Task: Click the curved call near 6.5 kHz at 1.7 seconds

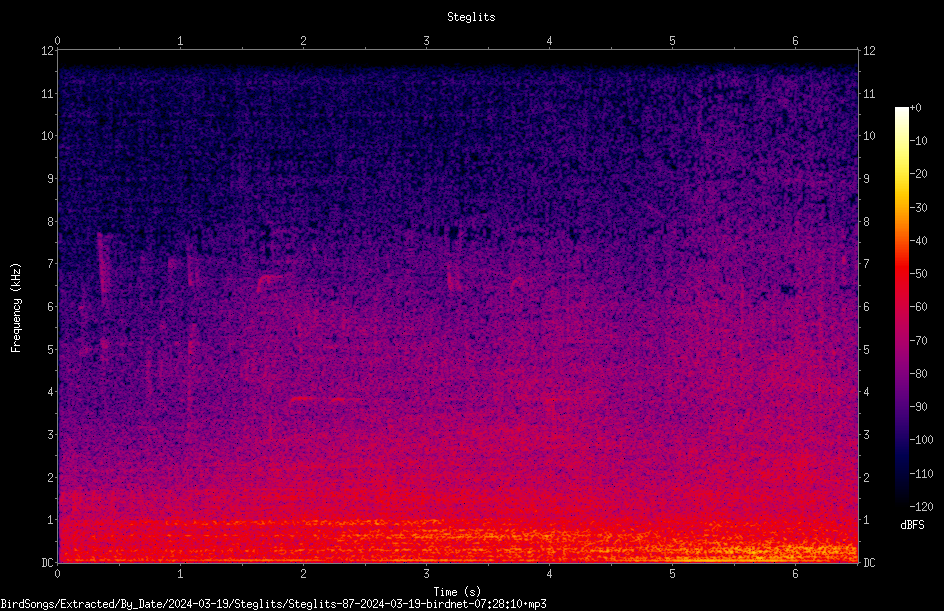Action: pos(271,282)
